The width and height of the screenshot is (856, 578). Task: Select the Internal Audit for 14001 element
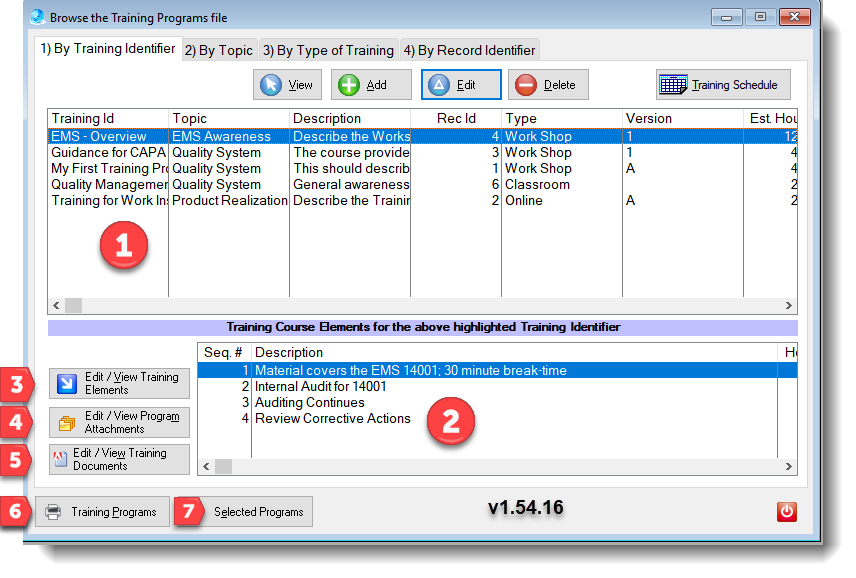pos(320,387)
